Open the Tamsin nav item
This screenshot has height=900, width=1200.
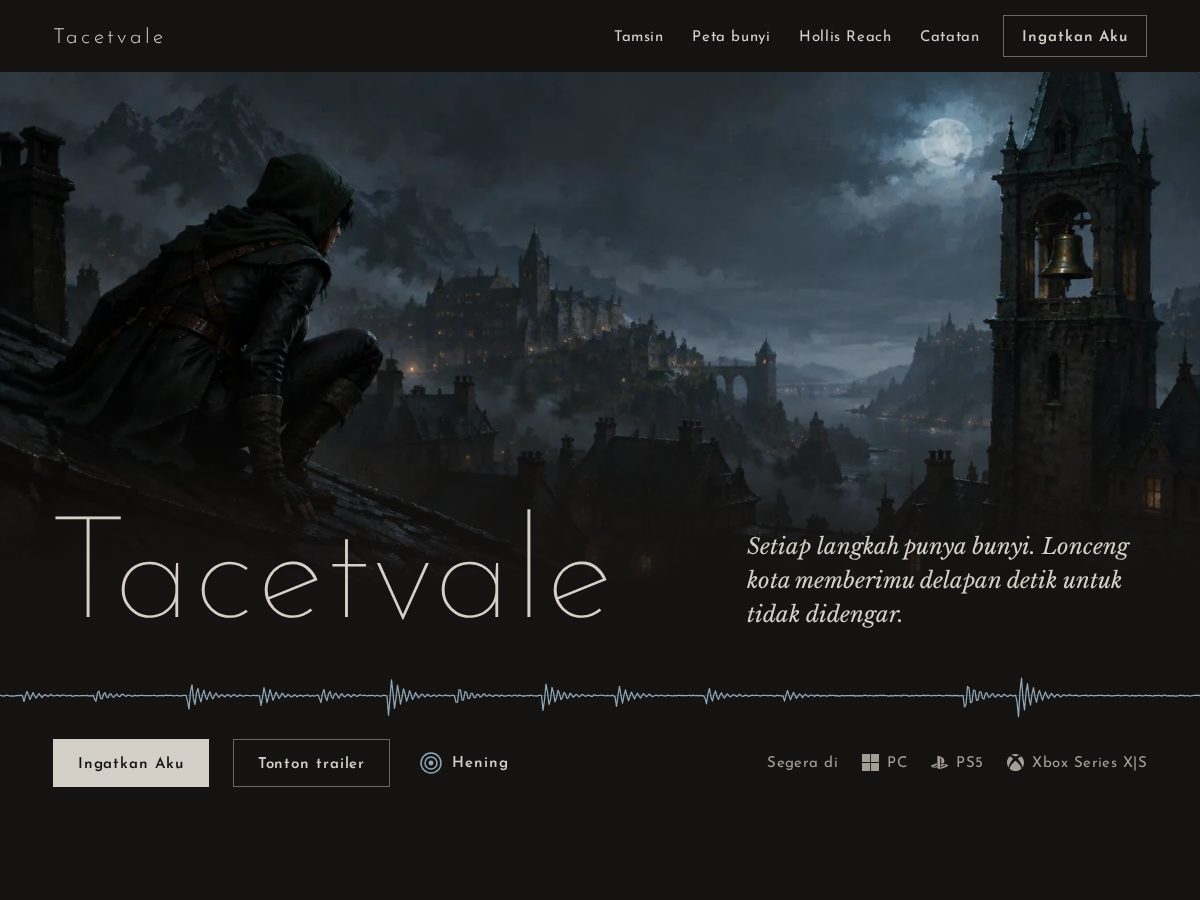(639, 37)
